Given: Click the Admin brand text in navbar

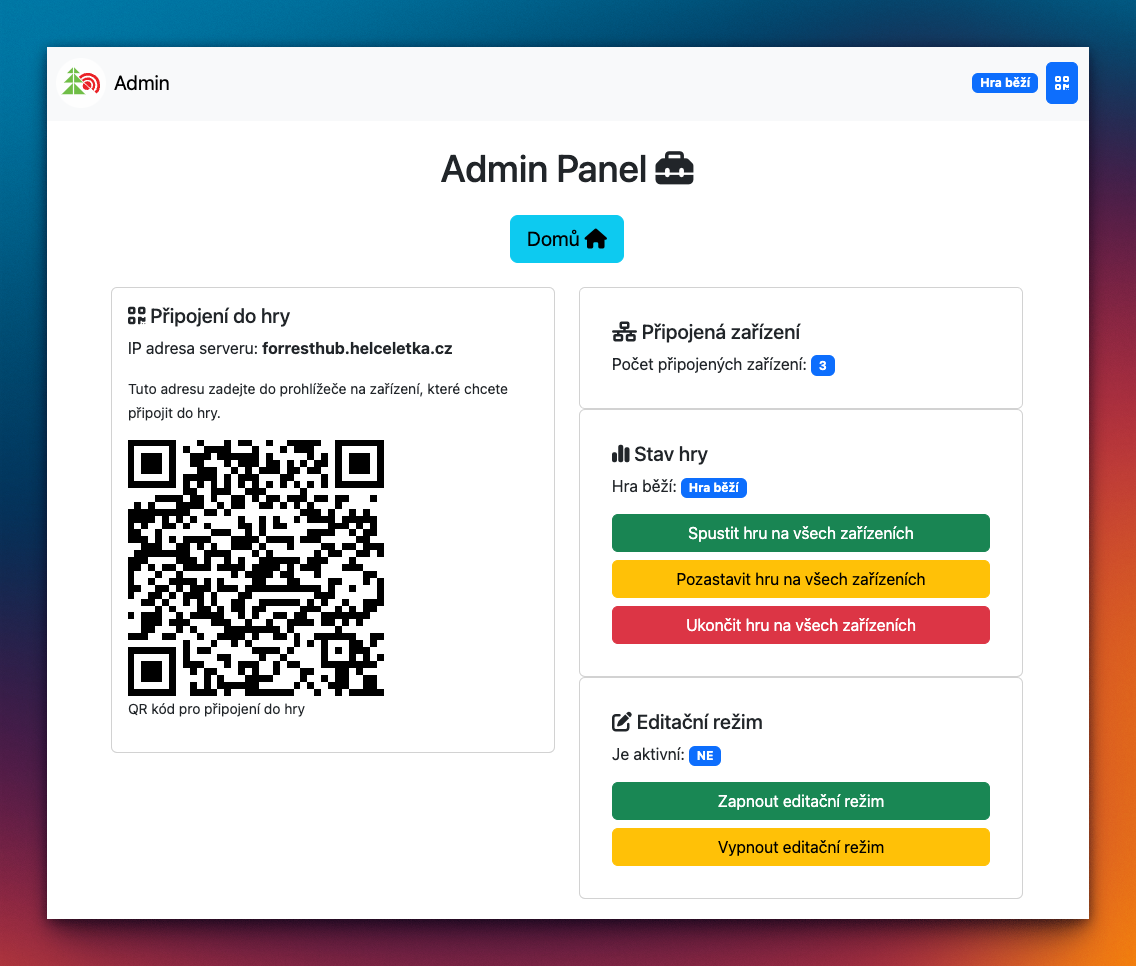Looking at the screenshot, I should pyautogui.click(x=142, y=83).
